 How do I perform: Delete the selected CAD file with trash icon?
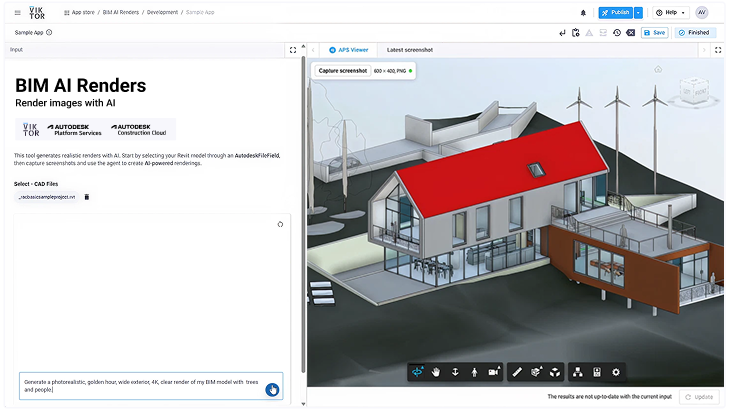87,197
